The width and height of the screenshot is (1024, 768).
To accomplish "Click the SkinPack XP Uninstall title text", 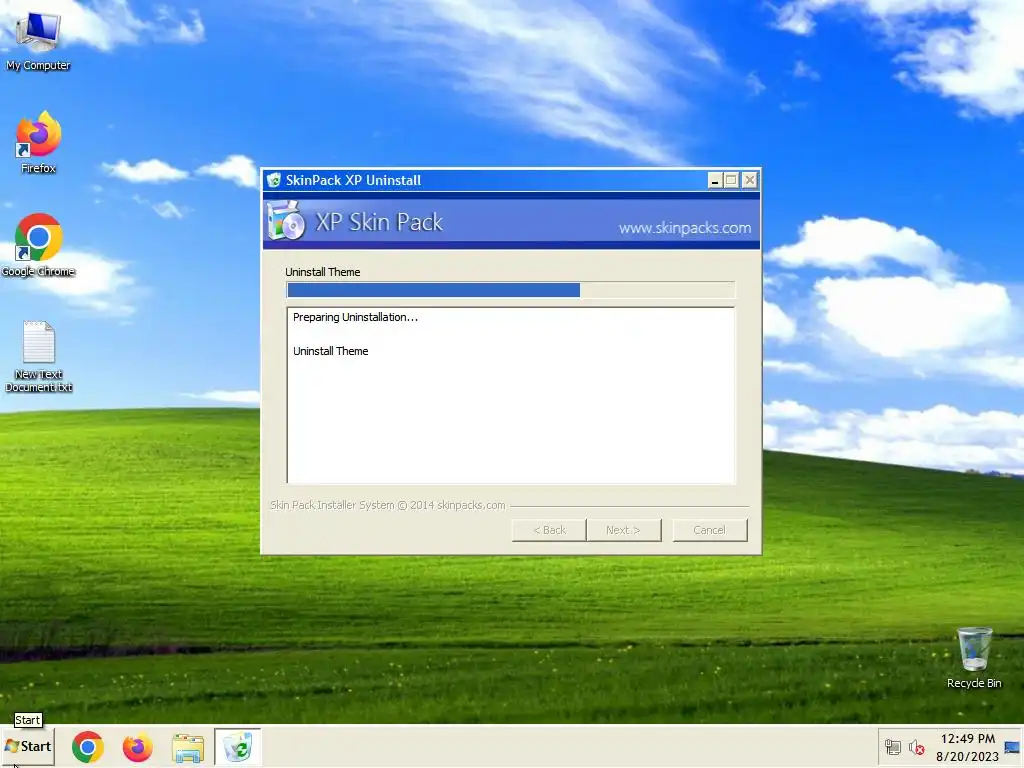I will pyautogui.click(x=353, y=180).
